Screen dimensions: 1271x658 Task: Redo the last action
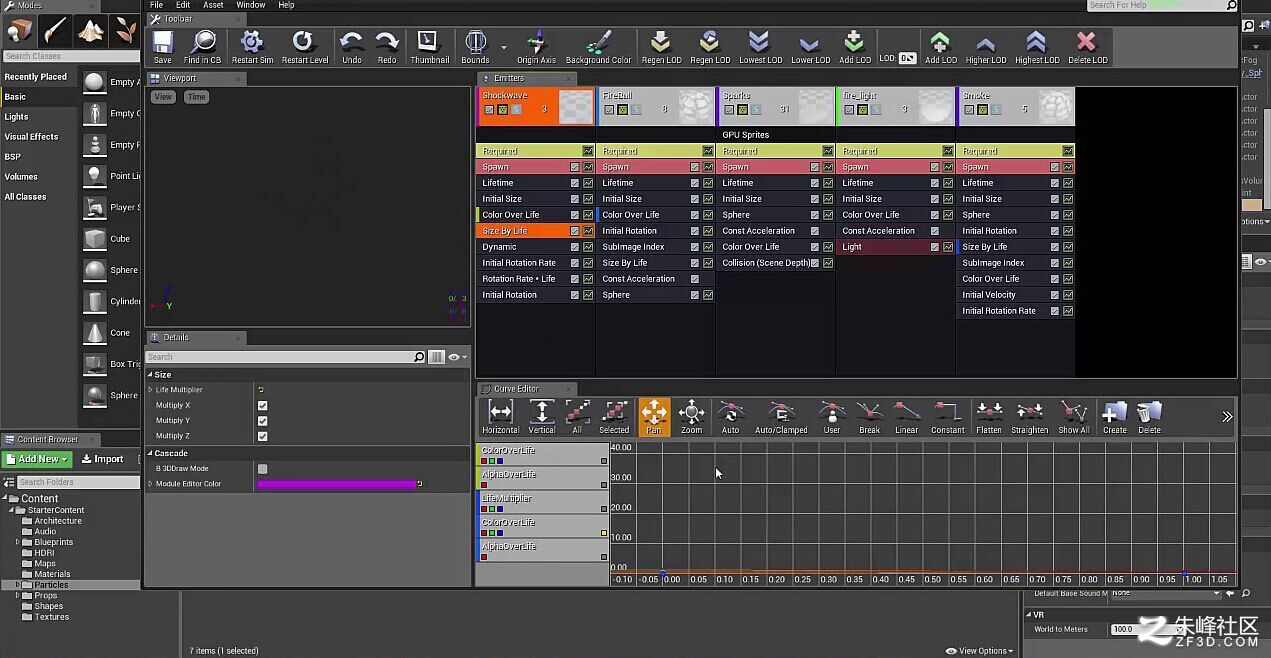pyautogui.click(x=387, y=47)
